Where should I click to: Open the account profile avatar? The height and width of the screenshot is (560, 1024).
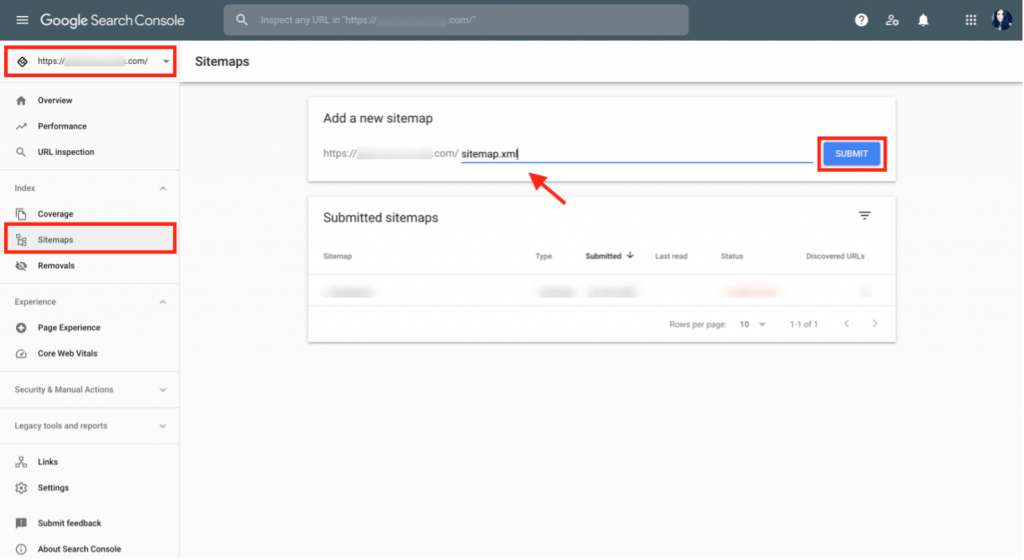tap(1002, 20)
